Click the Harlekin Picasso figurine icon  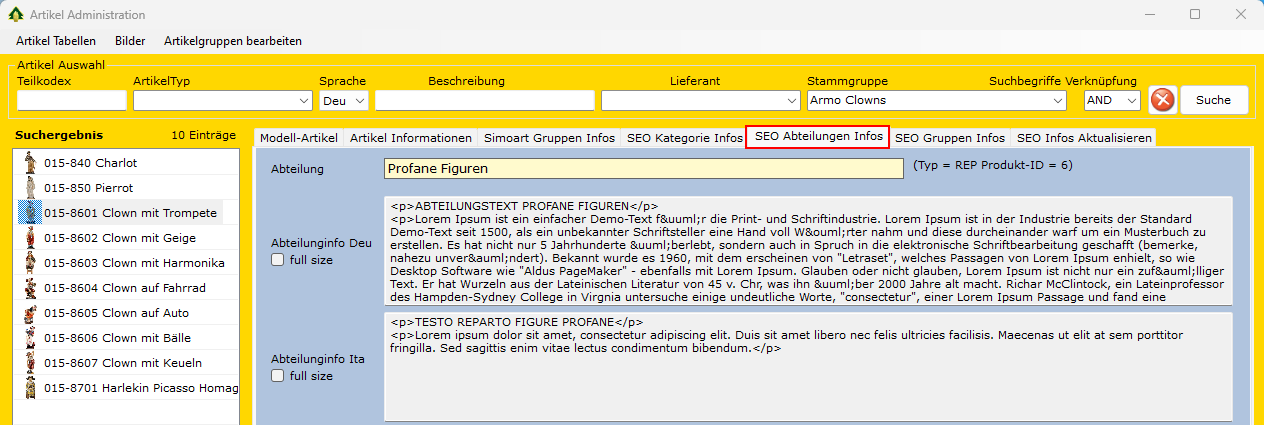pyautogui.click(x=30, y=388)
